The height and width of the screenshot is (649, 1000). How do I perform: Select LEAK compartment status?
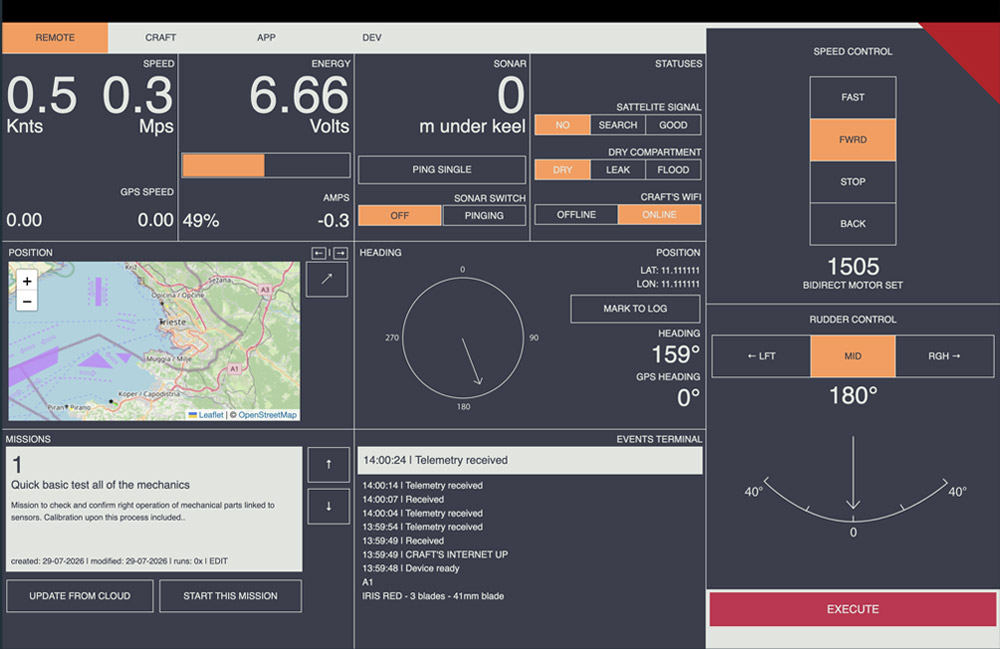[617, 170]
